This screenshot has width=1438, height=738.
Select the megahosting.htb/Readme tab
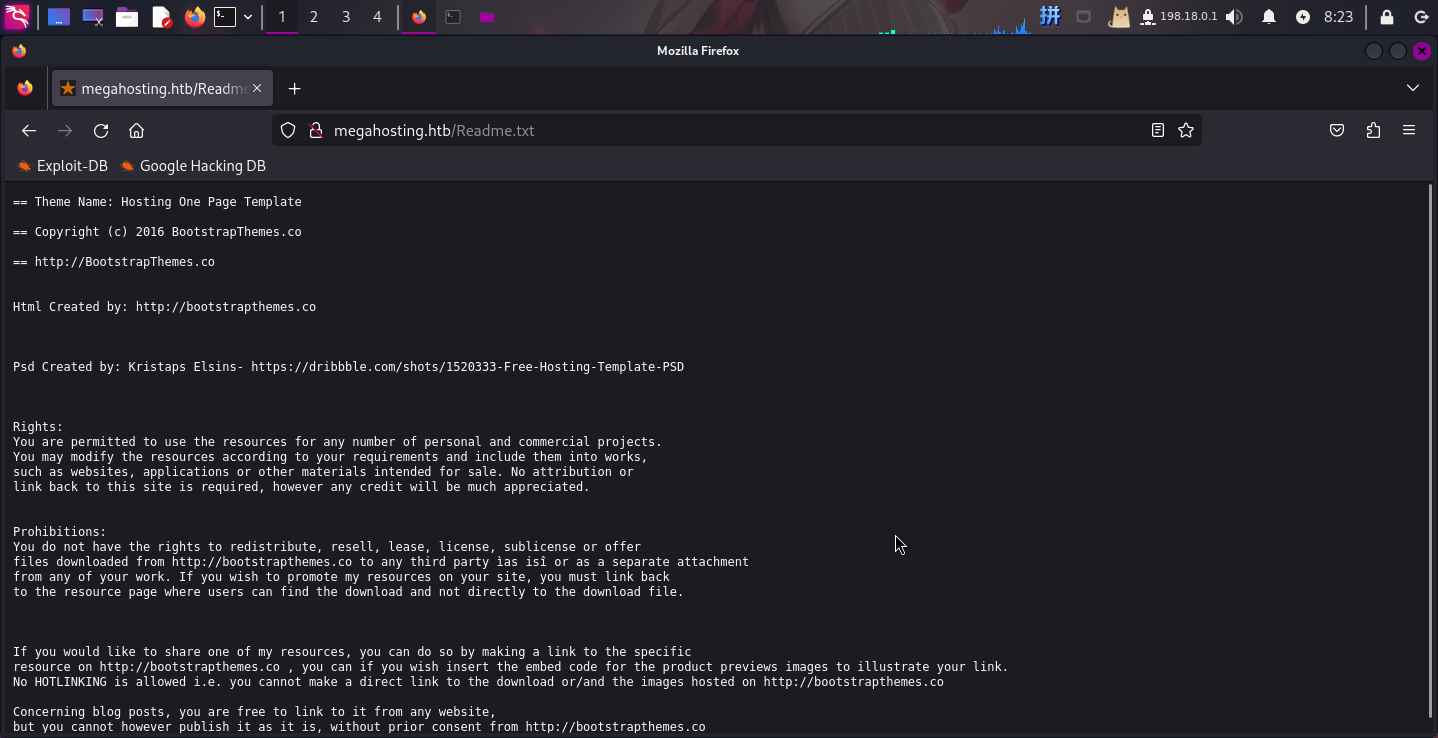tap(160, 88)
